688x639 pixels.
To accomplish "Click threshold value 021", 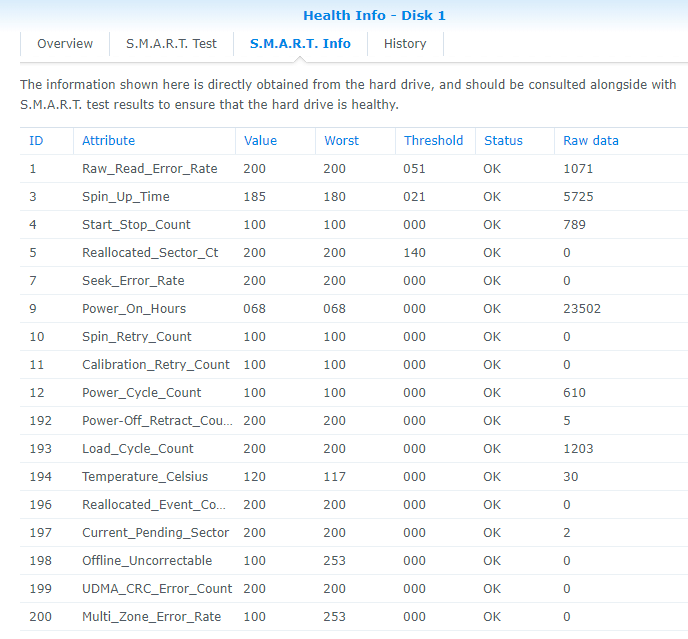I will [x=414, y=197].
